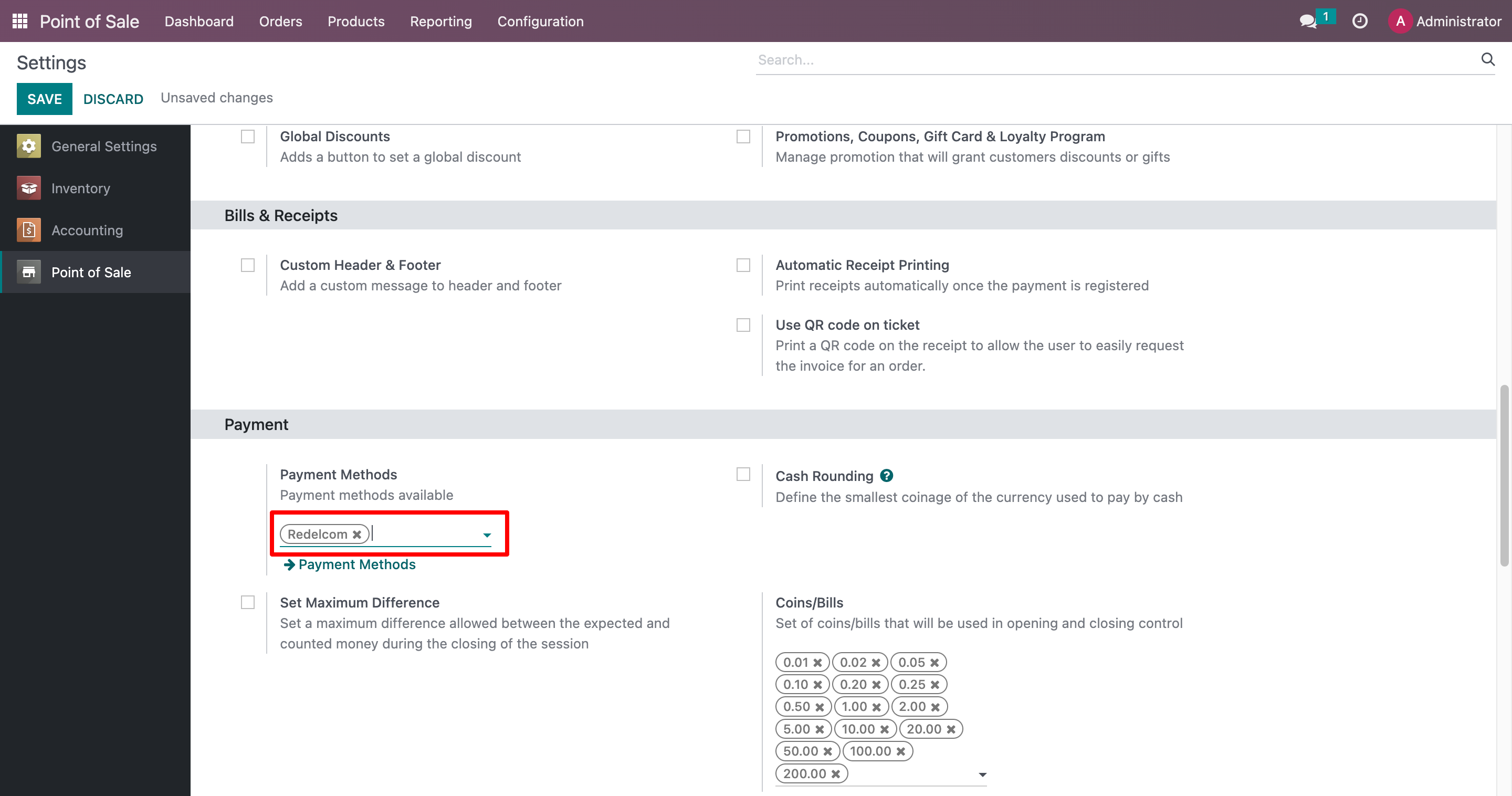Follow the Payment Methods arrow link
Image resolution: width=1512 pixels, height=796 pixels.
tap(350, 564)
